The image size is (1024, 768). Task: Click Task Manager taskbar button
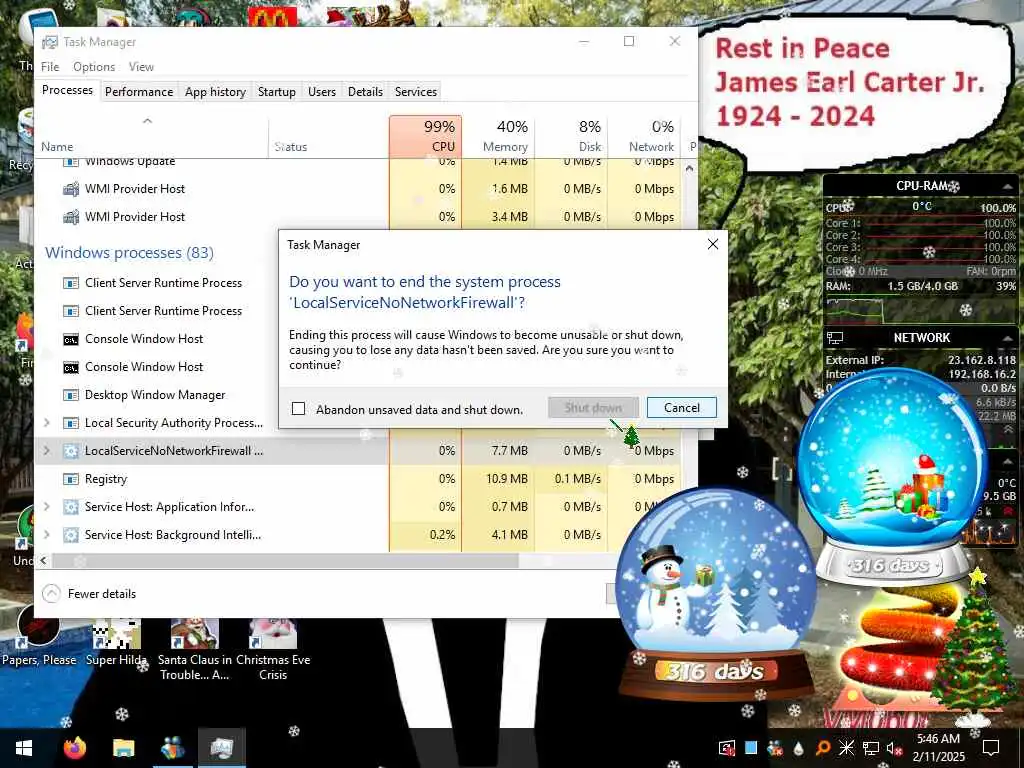pos(221,748)
